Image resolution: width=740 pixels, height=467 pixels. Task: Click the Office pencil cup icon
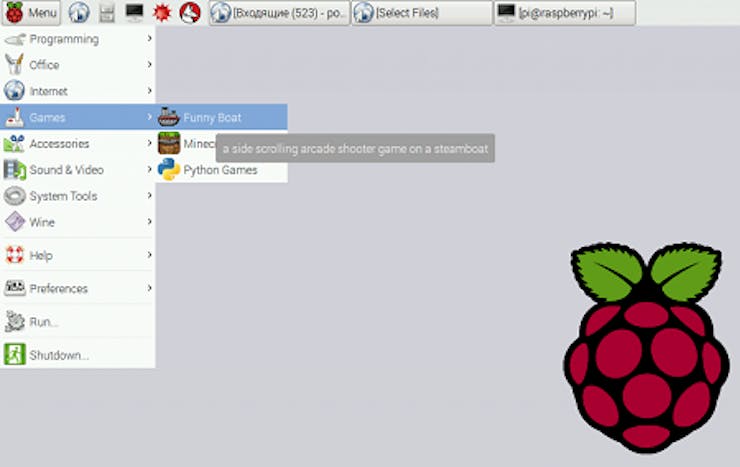point(15,65)
